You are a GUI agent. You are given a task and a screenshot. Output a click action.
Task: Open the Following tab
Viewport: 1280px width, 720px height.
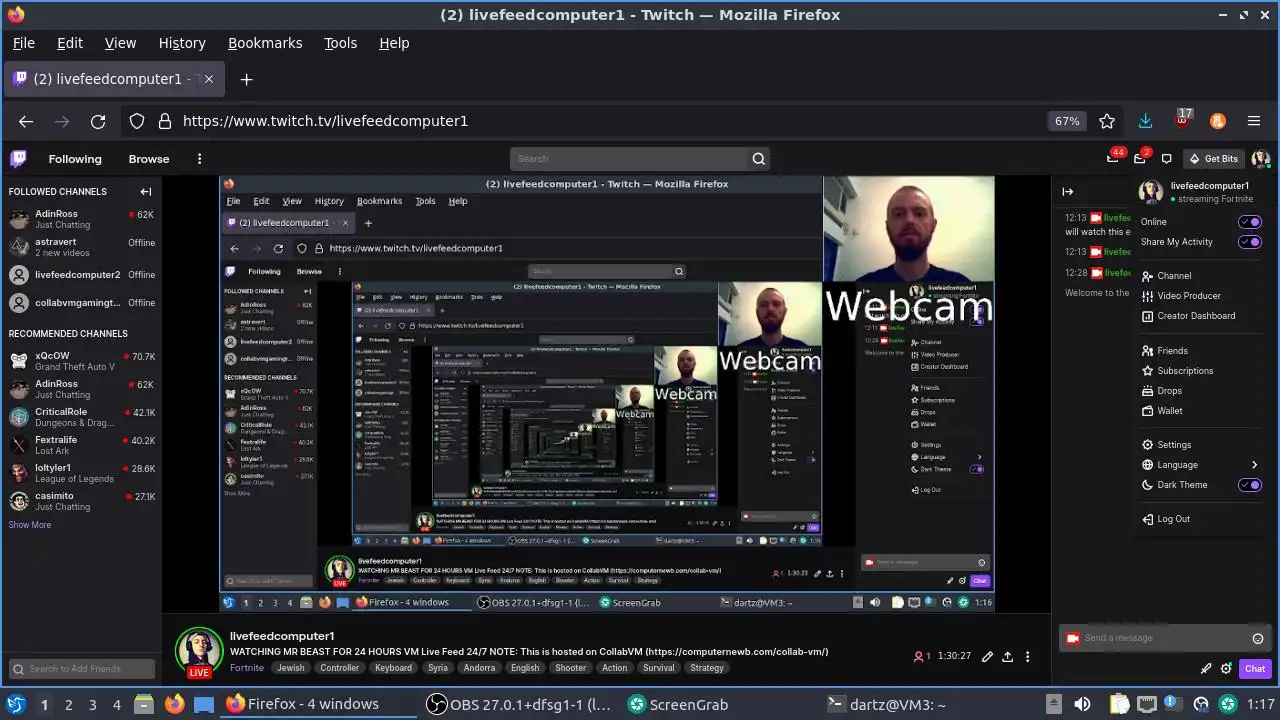(75, 159)
